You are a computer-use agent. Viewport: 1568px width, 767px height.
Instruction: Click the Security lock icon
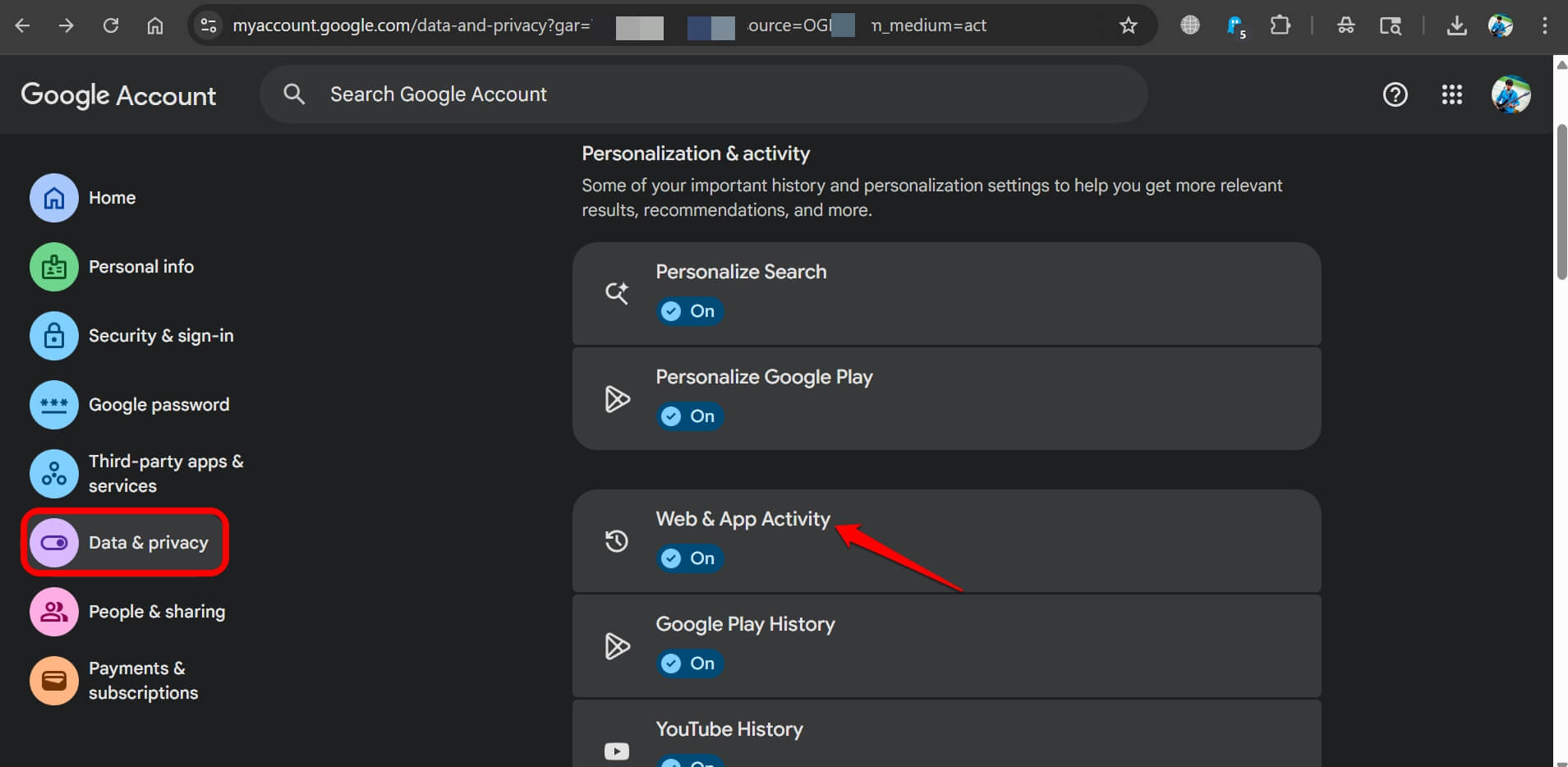[x=54, y=336]
